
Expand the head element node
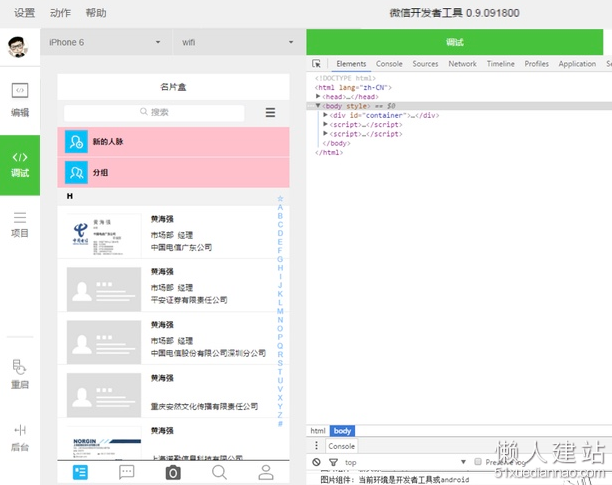tap(318, 96)
